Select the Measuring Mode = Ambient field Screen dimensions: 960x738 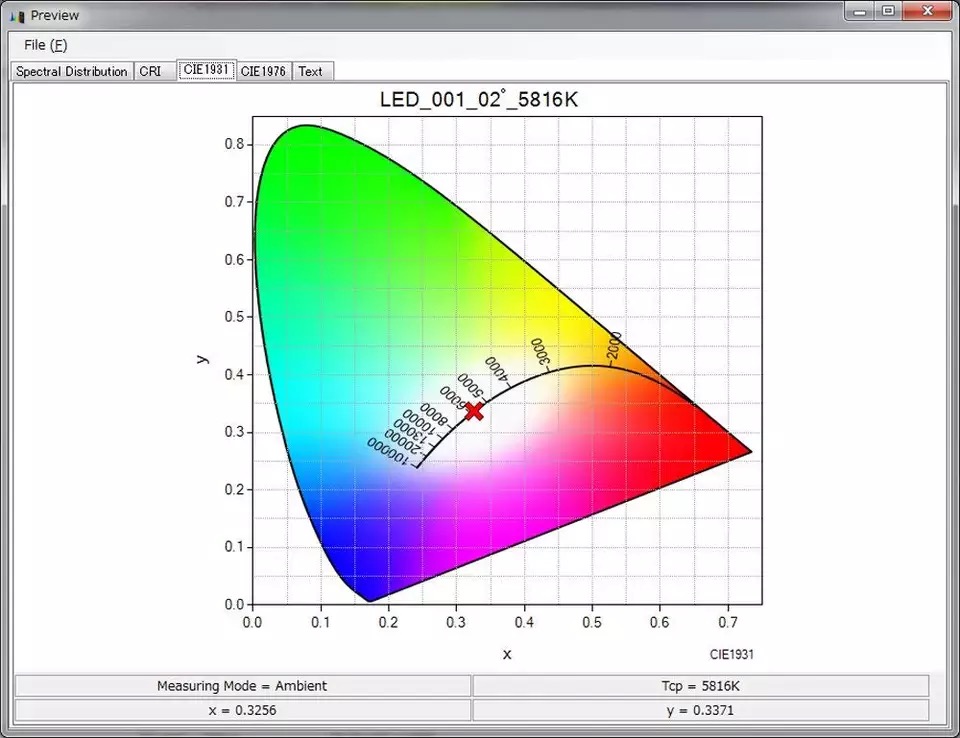[x=242, y=686]
